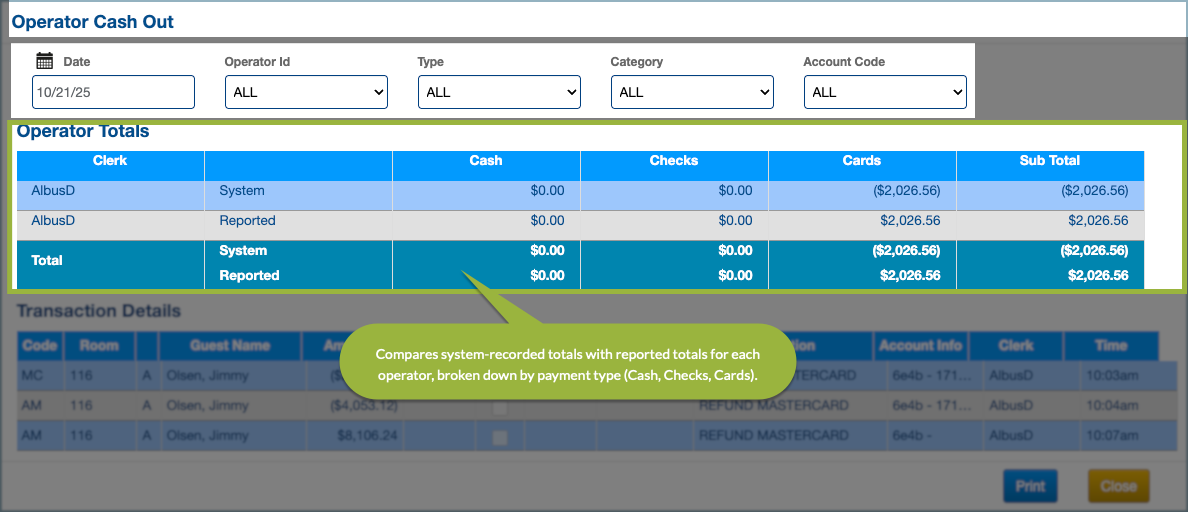Open the Category dropdown

(x=691, y=92)
